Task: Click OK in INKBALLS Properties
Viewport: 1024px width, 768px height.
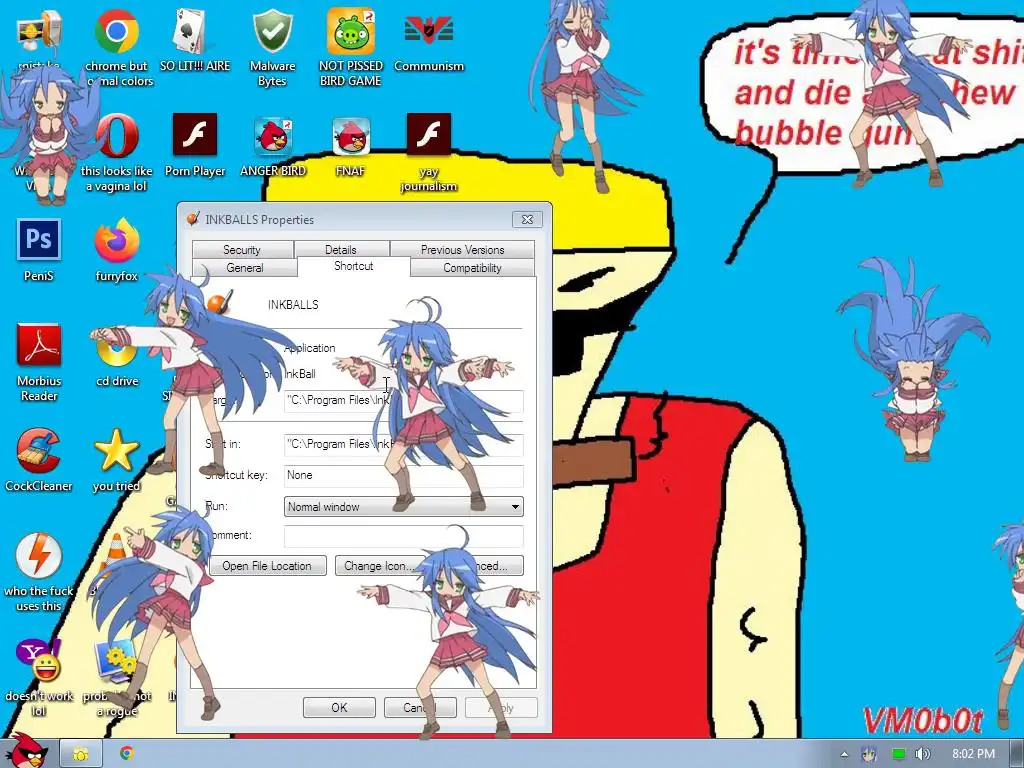Action: pyautogui.click(x=339, y=707)
